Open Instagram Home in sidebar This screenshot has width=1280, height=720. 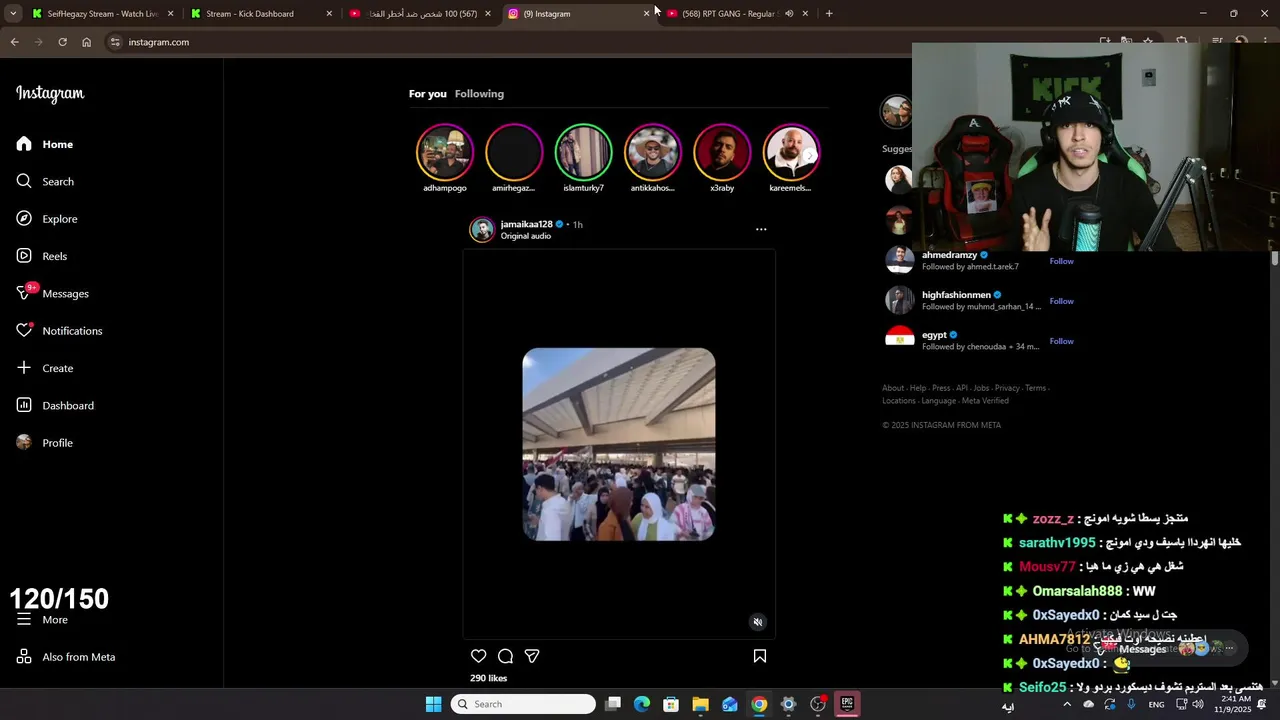coord(45,144)
